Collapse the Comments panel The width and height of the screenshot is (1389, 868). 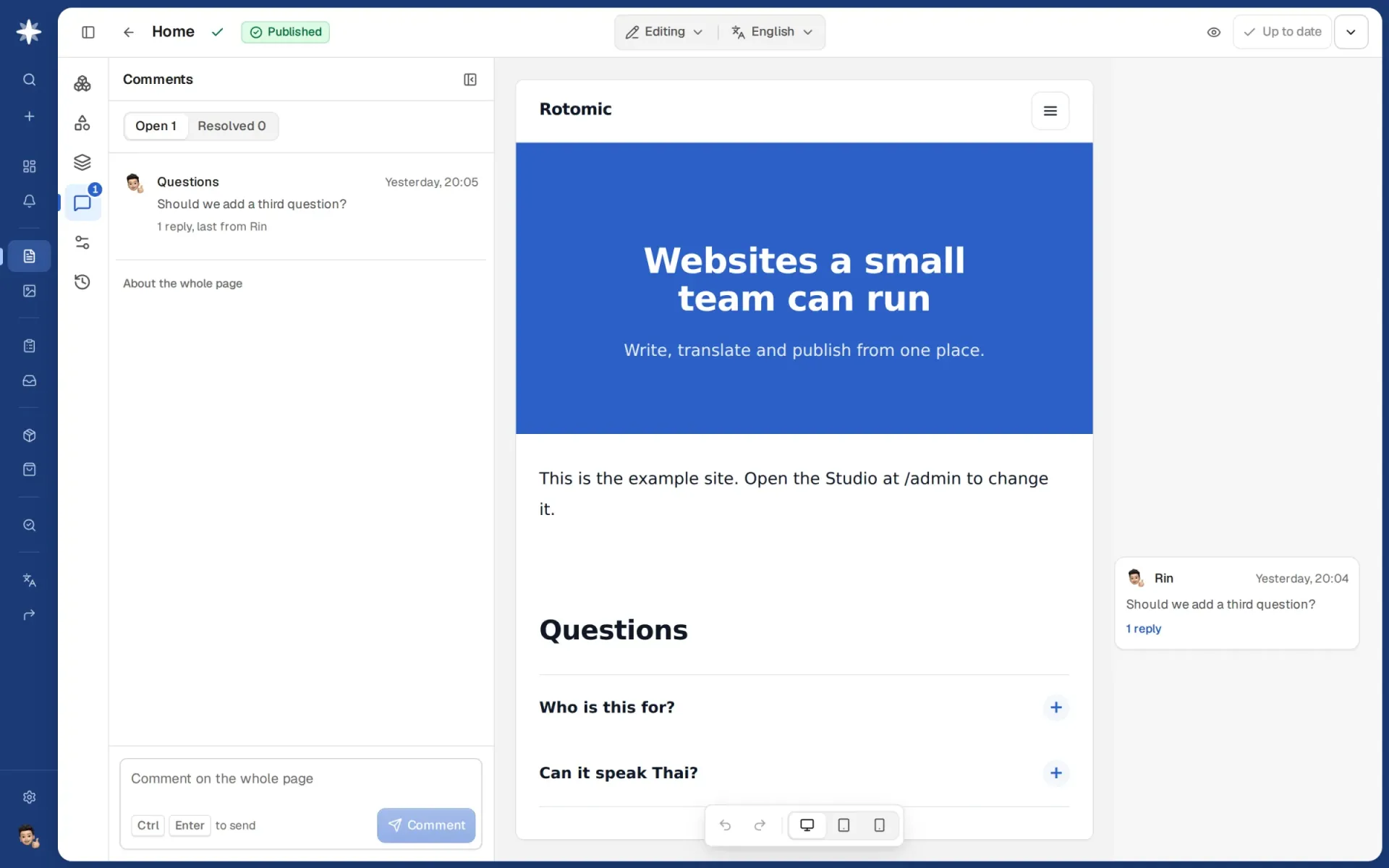470,80
